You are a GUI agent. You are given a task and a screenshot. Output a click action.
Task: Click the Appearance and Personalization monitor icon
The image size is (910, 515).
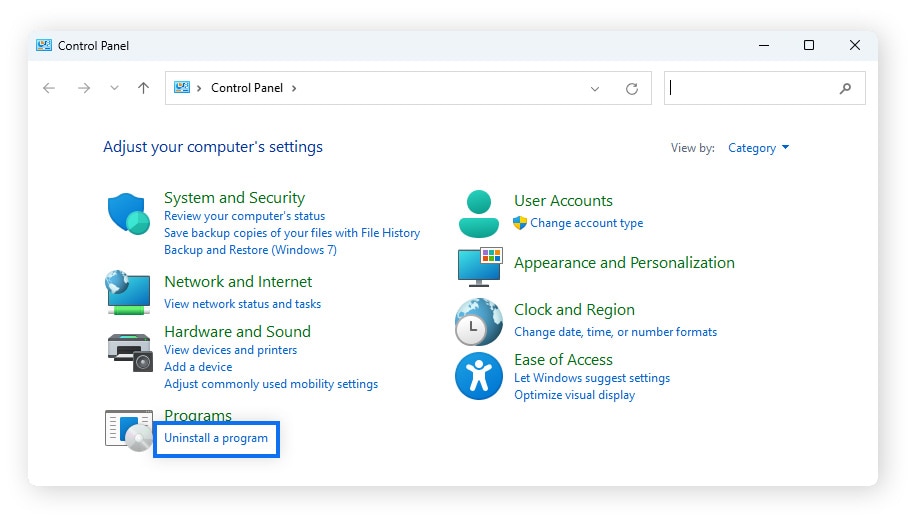[479, 267]
